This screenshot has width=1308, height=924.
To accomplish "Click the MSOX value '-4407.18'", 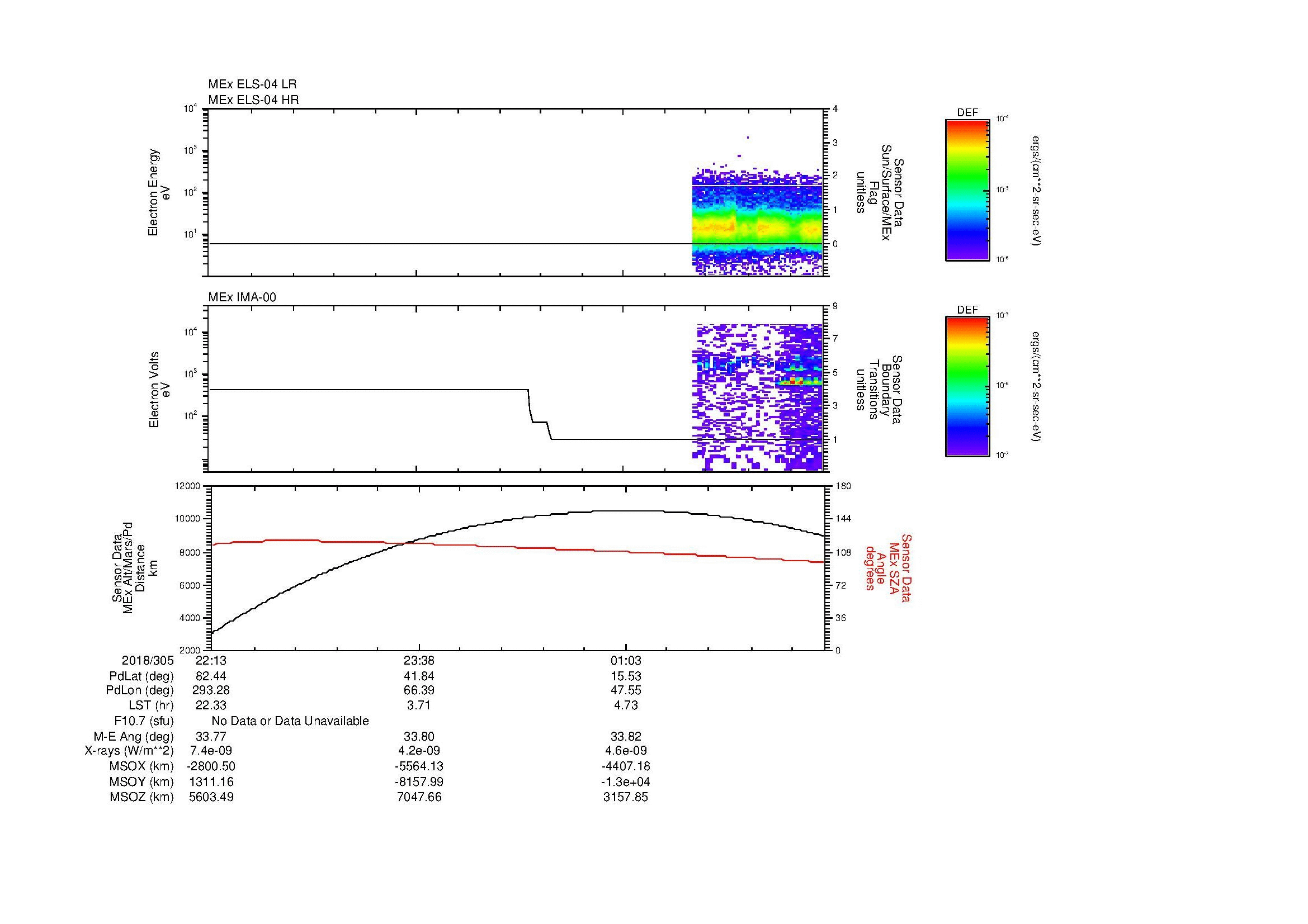I will click(626, 767).
